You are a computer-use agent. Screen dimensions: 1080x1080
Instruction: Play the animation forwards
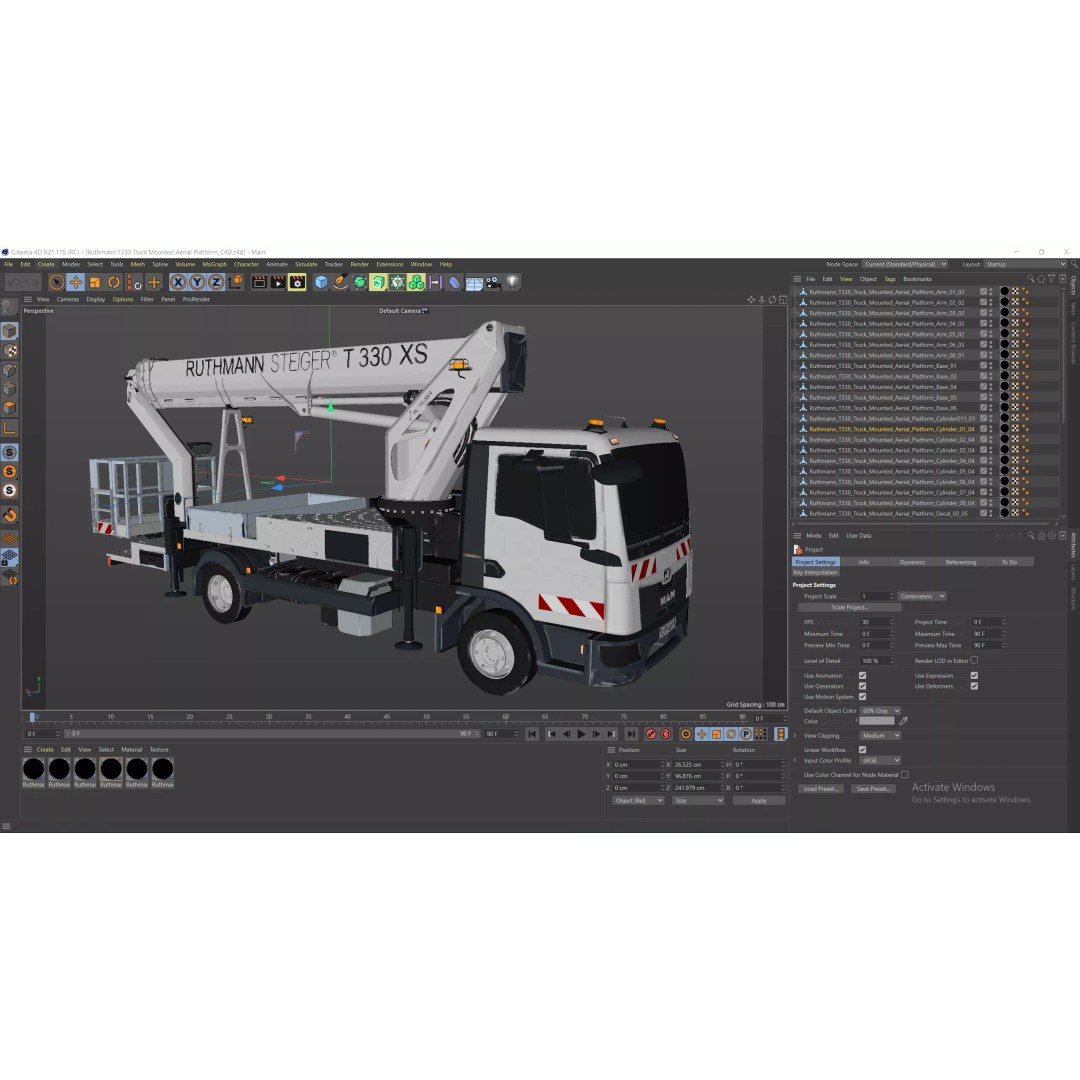(x=581, y=734)
